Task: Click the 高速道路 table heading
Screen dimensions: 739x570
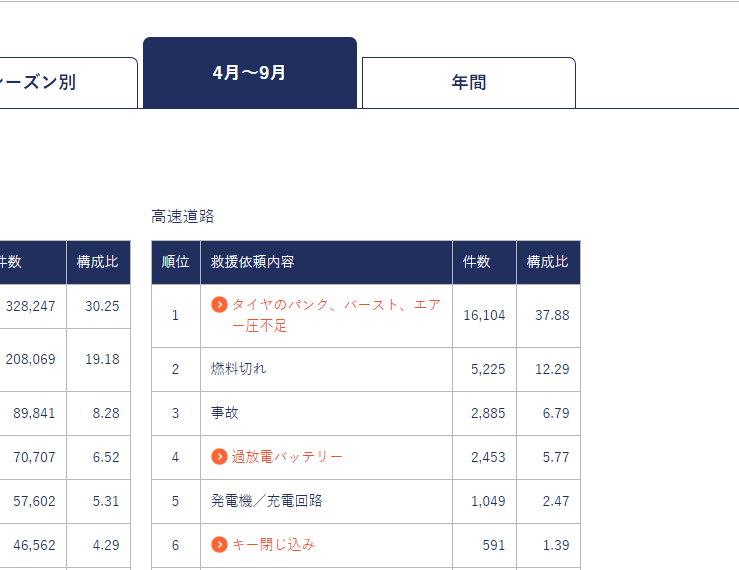Action: coord(182,216)
